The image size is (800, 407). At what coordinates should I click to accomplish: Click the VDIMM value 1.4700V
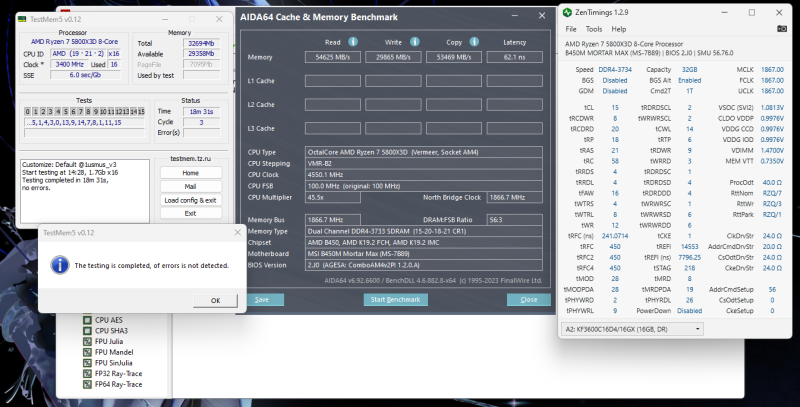click(x=772, y=150)
